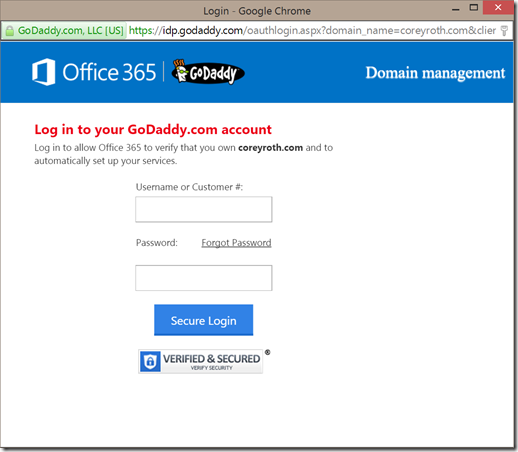Focus the Password input field
Screen dimensions: 518x452
click(204, 278)
